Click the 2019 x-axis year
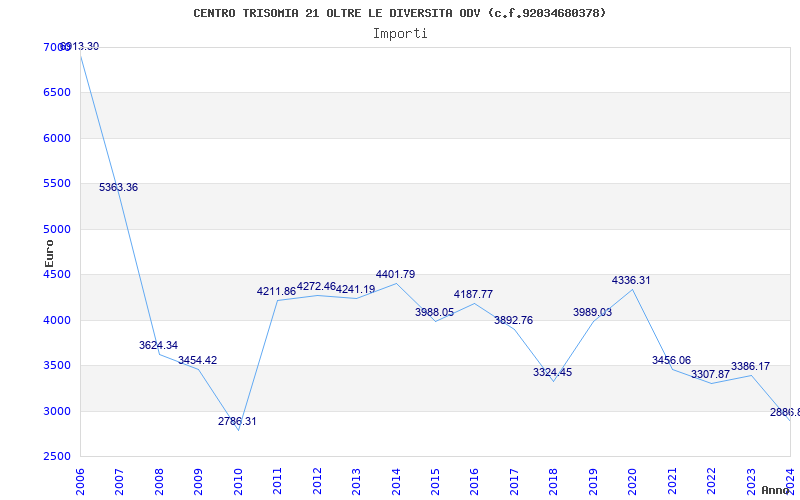 pyautogui.click(x=593, y=482)
